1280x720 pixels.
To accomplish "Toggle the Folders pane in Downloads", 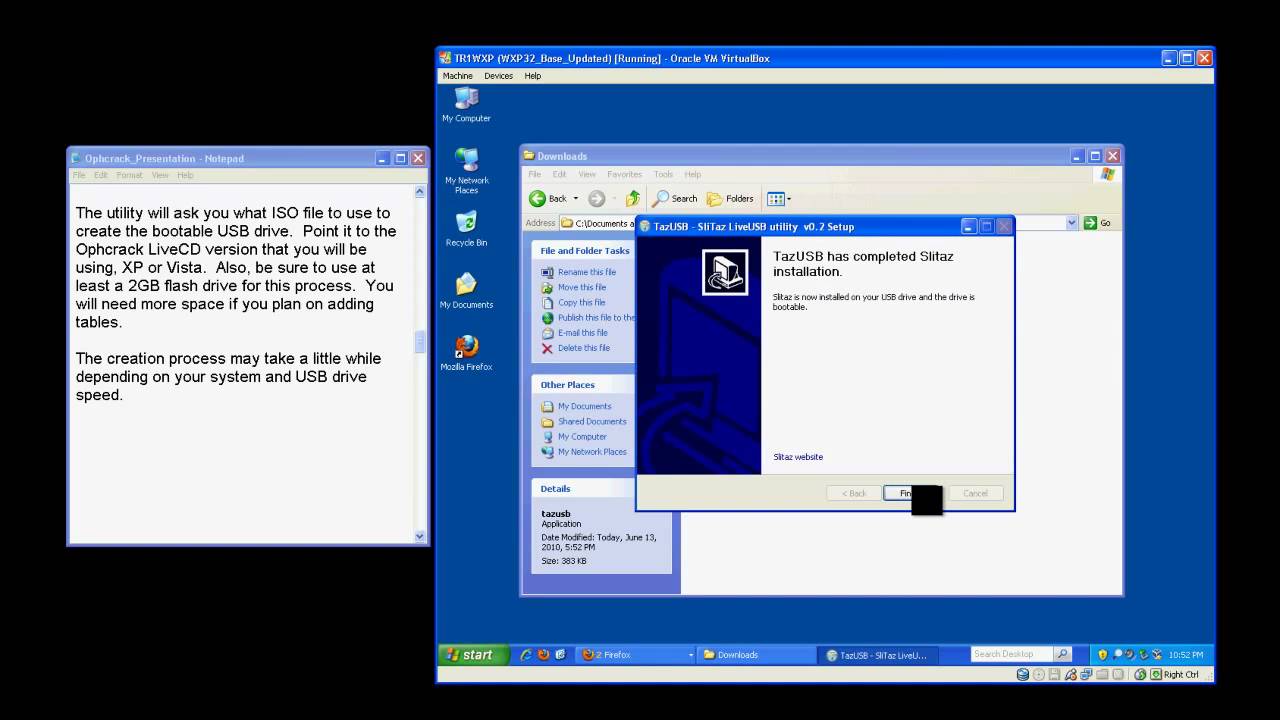I will coord(730,198).
